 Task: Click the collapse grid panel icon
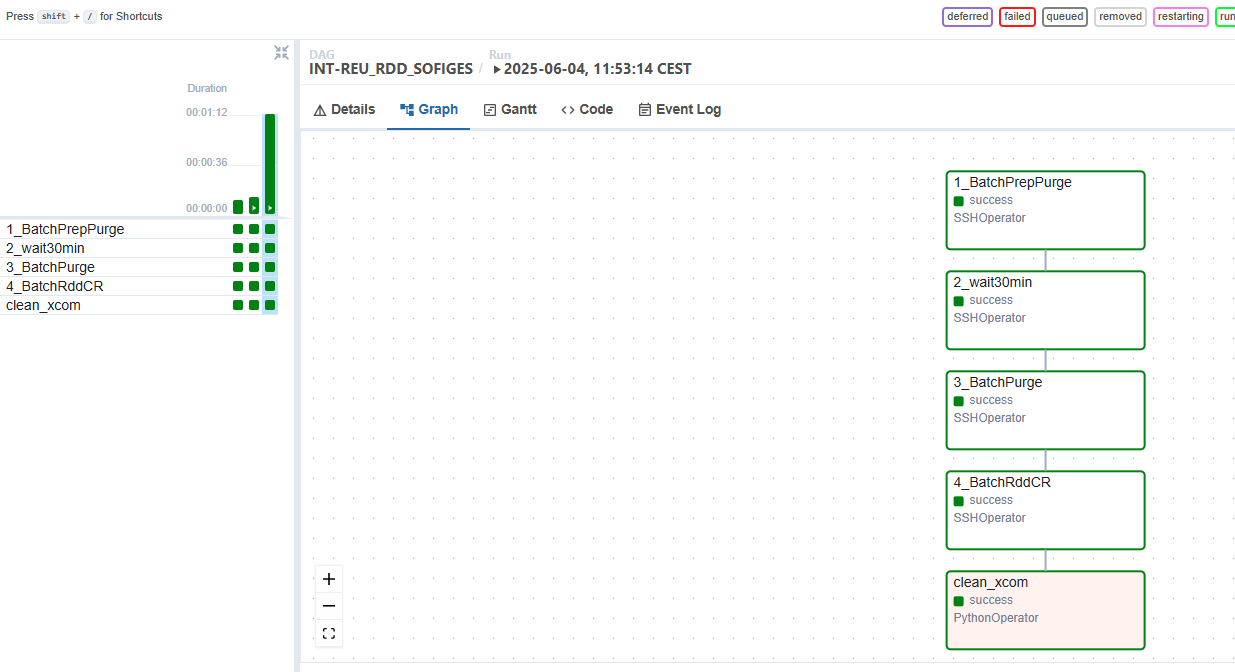(281, 53)
